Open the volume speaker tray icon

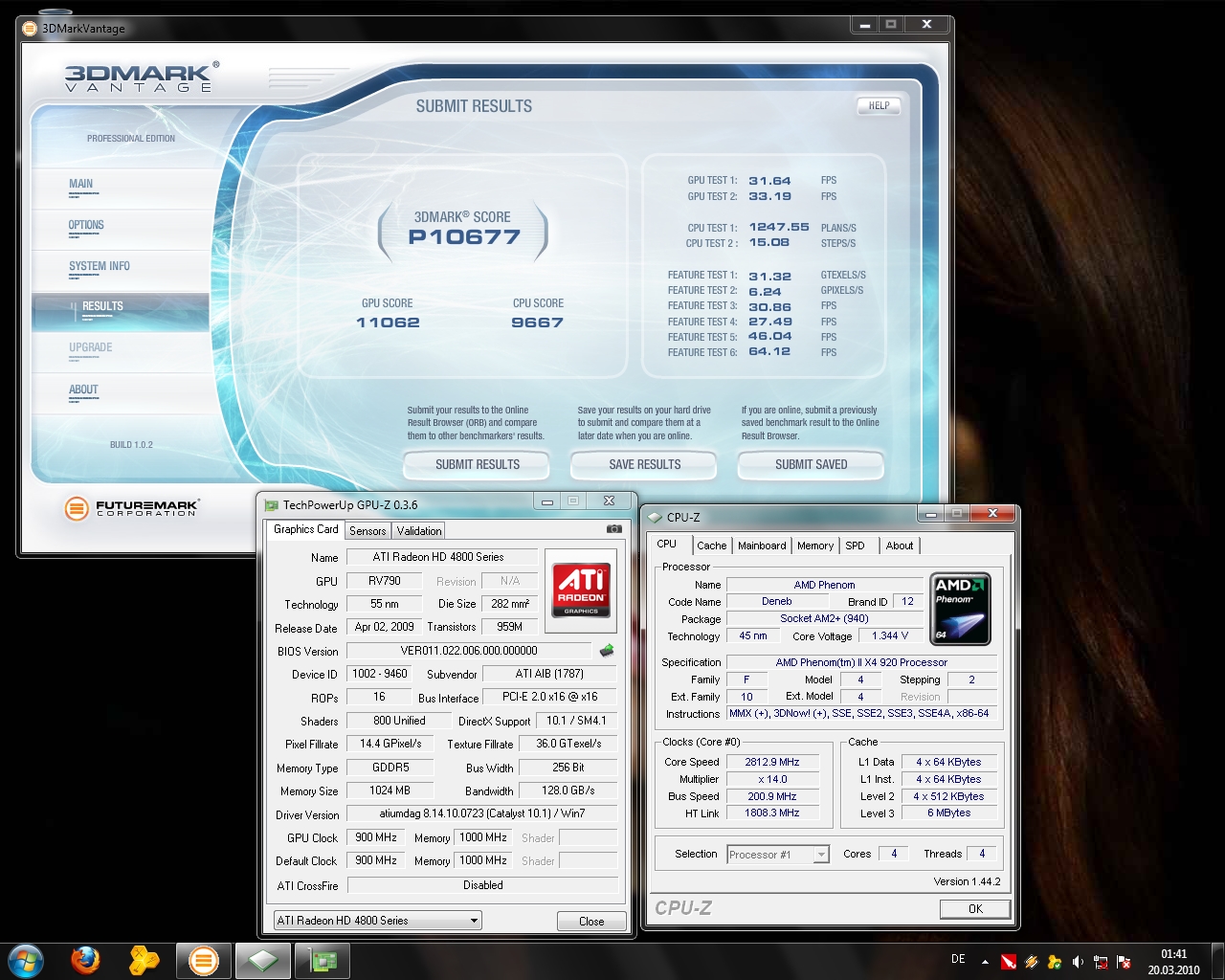1078,962
